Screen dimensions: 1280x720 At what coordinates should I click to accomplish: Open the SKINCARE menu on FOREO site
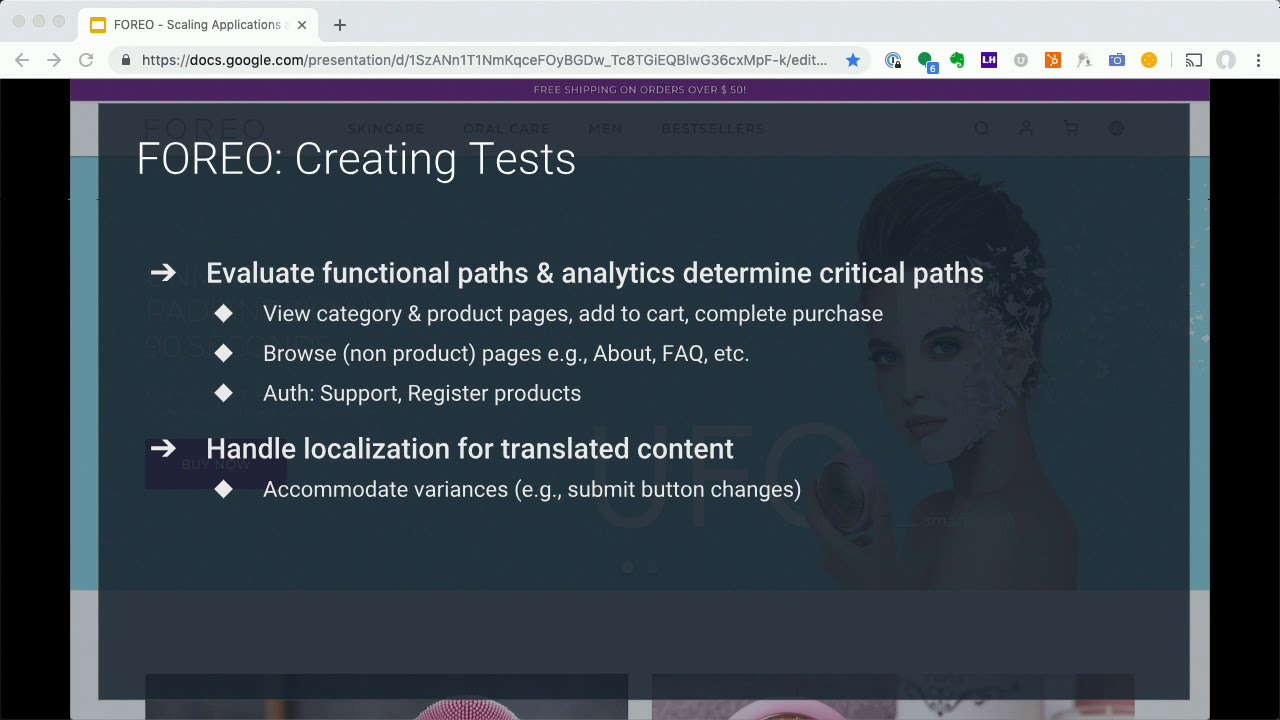tap(386, 128)
